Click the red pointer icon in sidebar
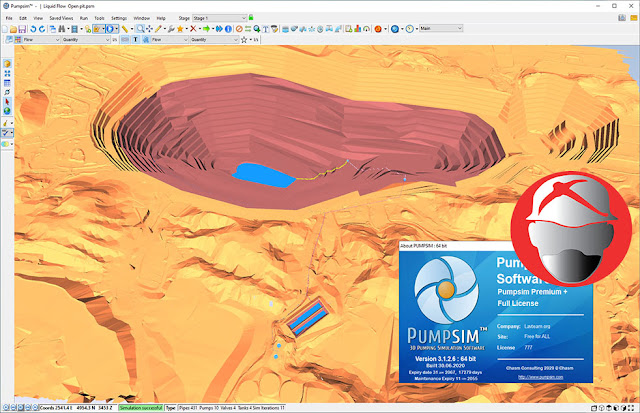This screenshot has width=640, height=413. pos(7,101)
